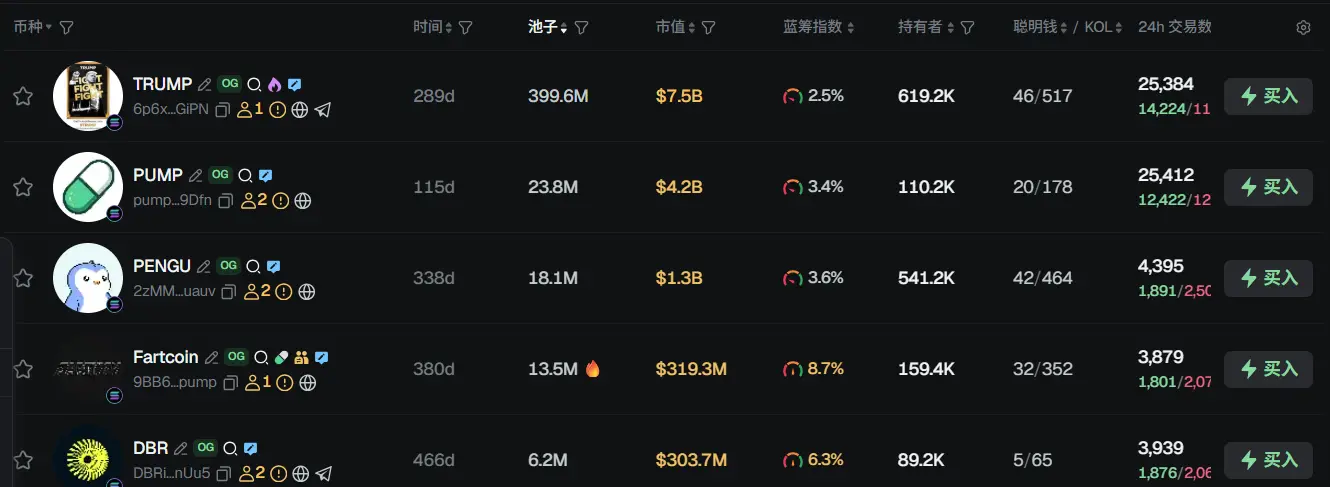Viewport: 1330px width, 487px height.
Task: Click the PENGU penguin avatar
Action: click(88, 277)
